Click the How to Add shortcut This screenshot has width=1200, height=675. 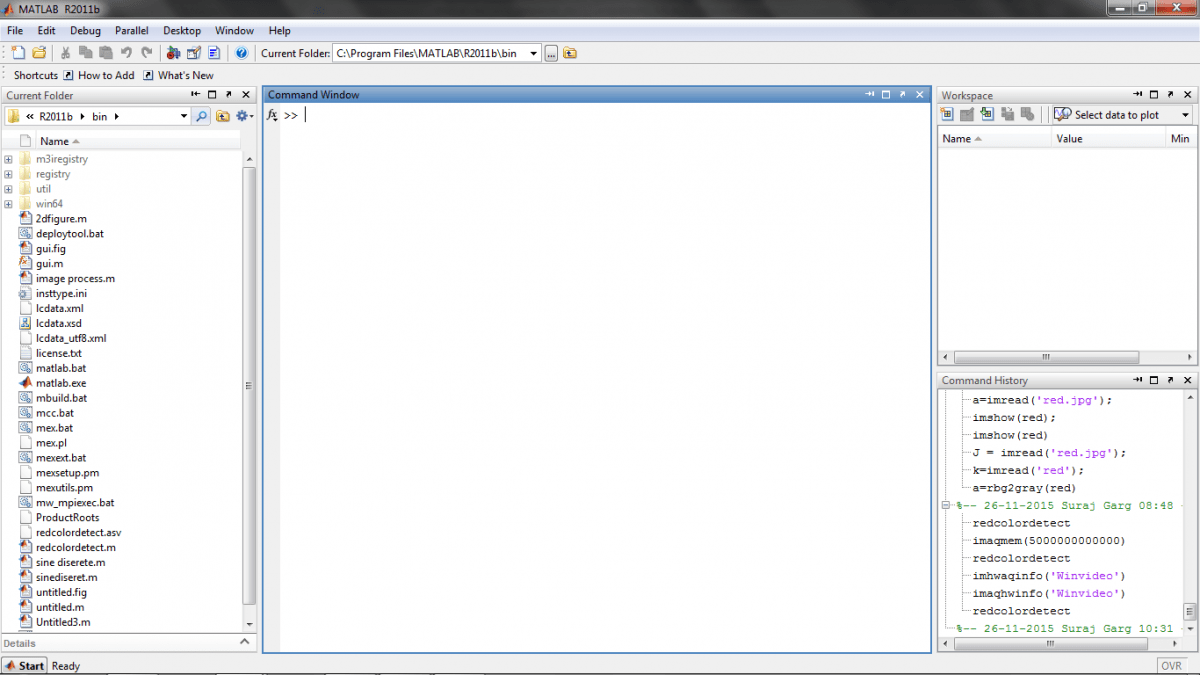[98, 75]
